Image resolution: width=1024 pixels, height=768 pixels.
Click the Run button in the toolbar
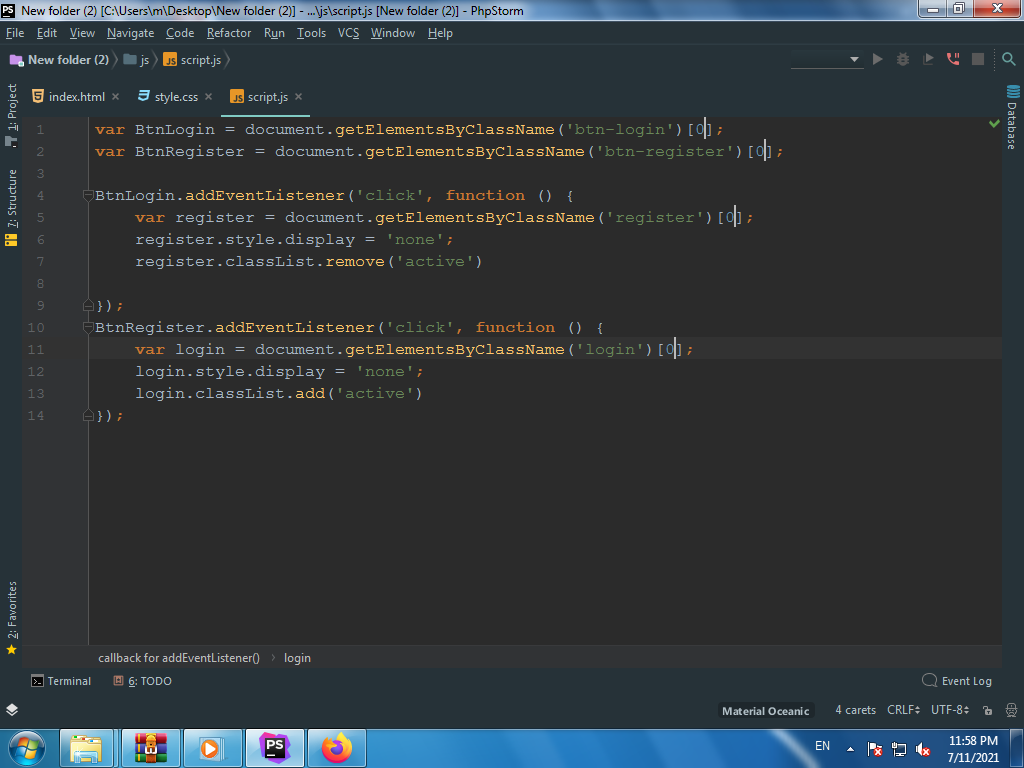[x=878, y=59]
